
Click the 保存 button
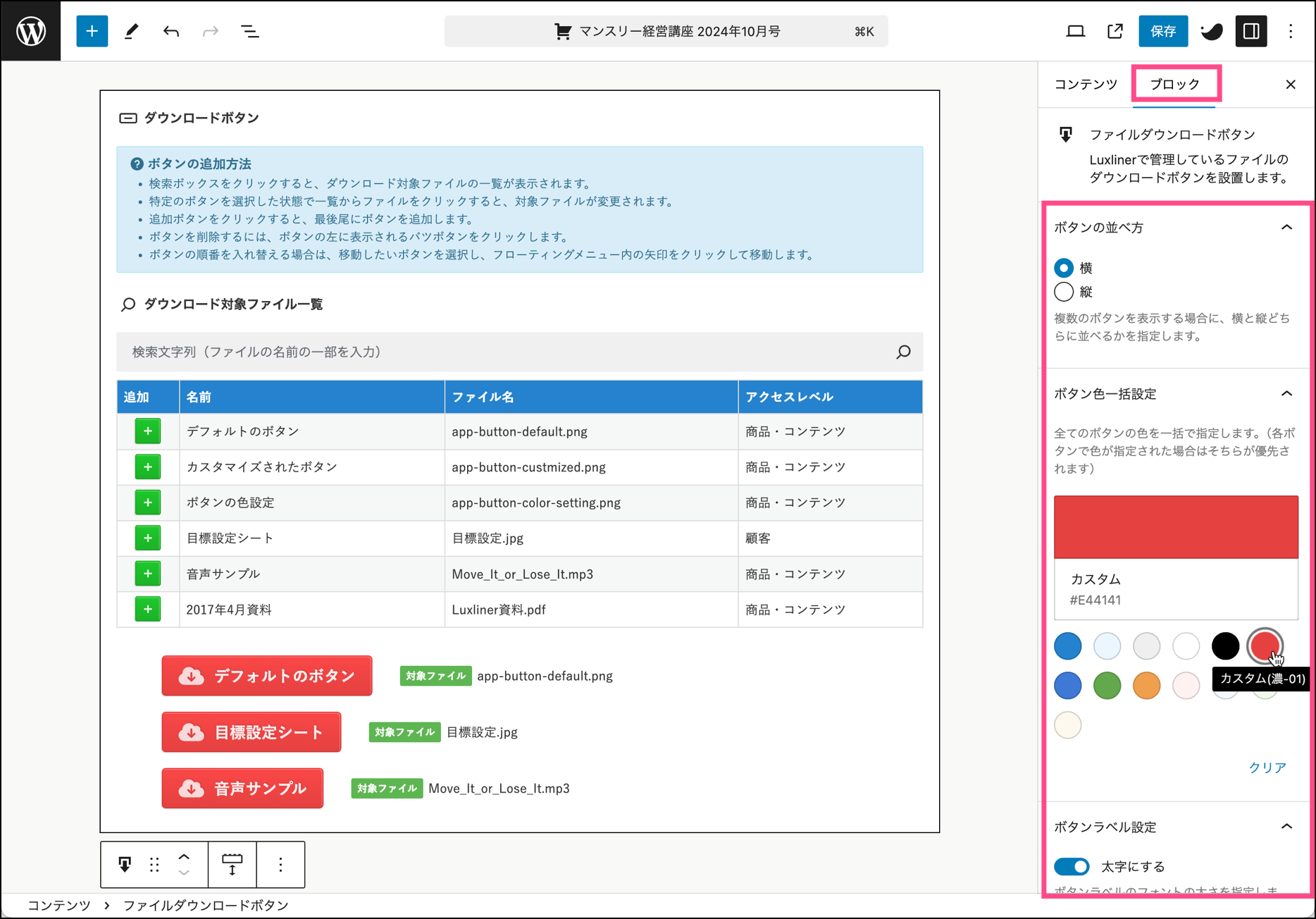click(1162, 31)
